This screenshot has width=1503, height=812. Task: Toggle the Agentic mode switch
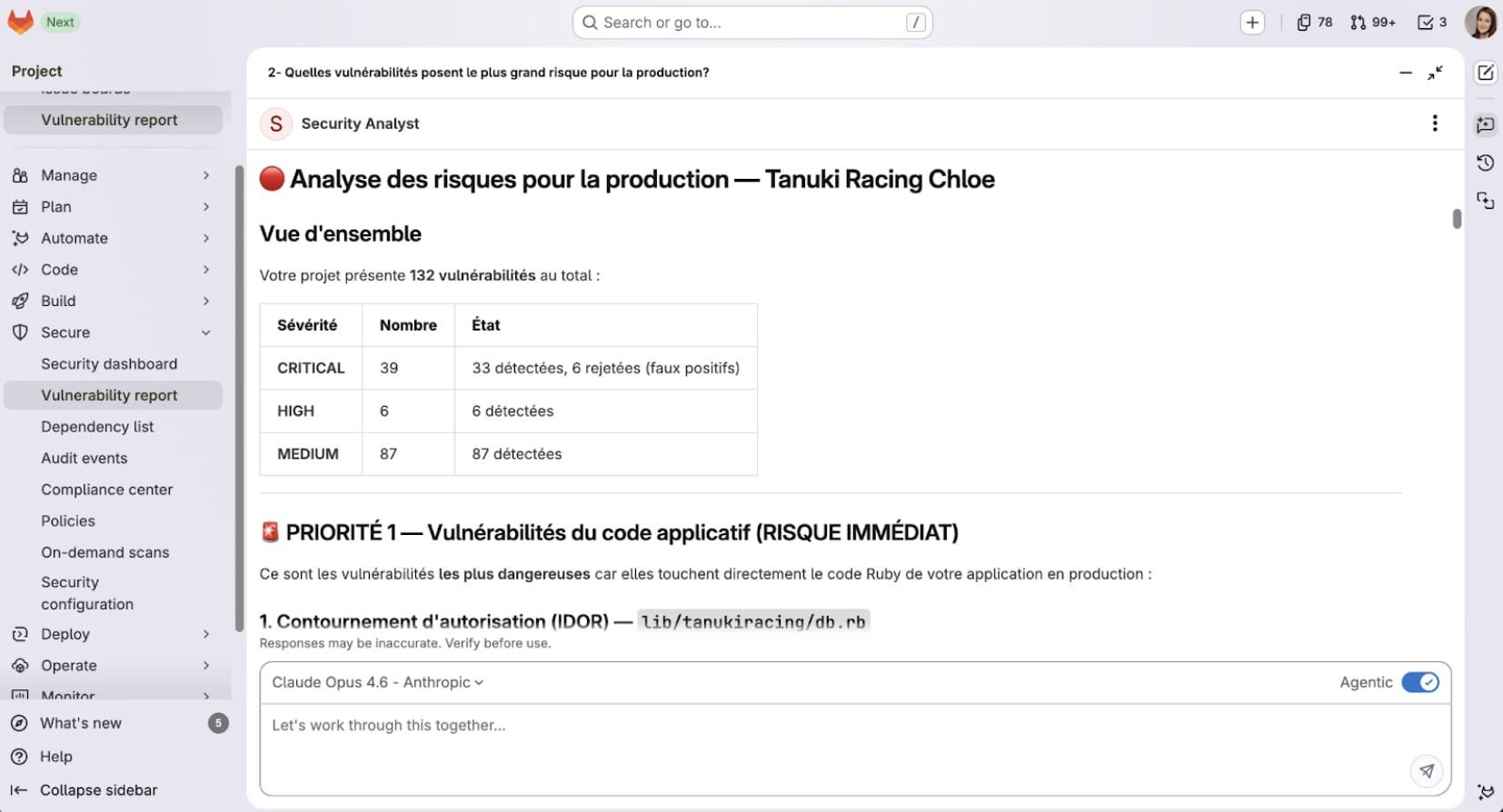[x=1420, y=682]
